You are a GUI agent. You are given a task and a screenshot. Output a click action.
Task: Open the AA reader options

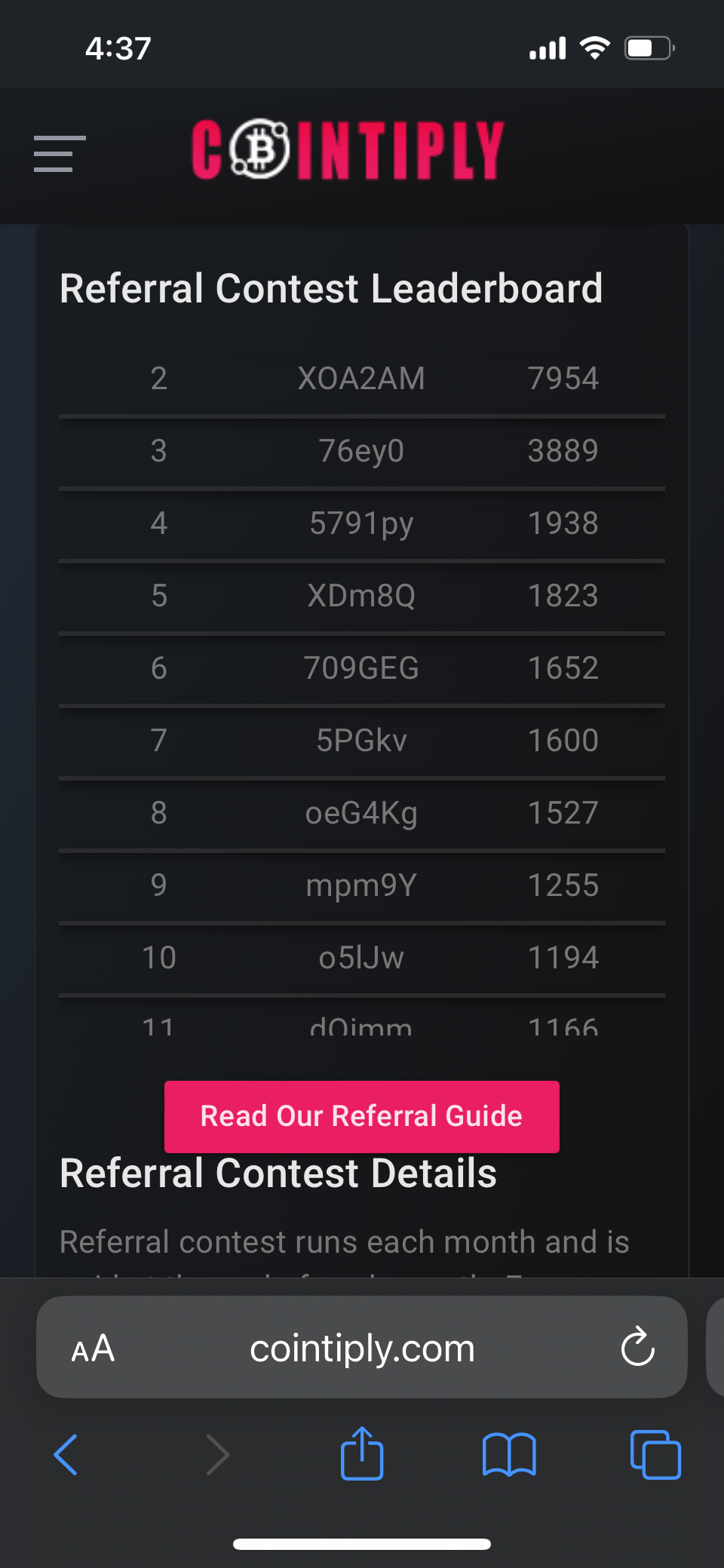click(x=93, y=1348)
